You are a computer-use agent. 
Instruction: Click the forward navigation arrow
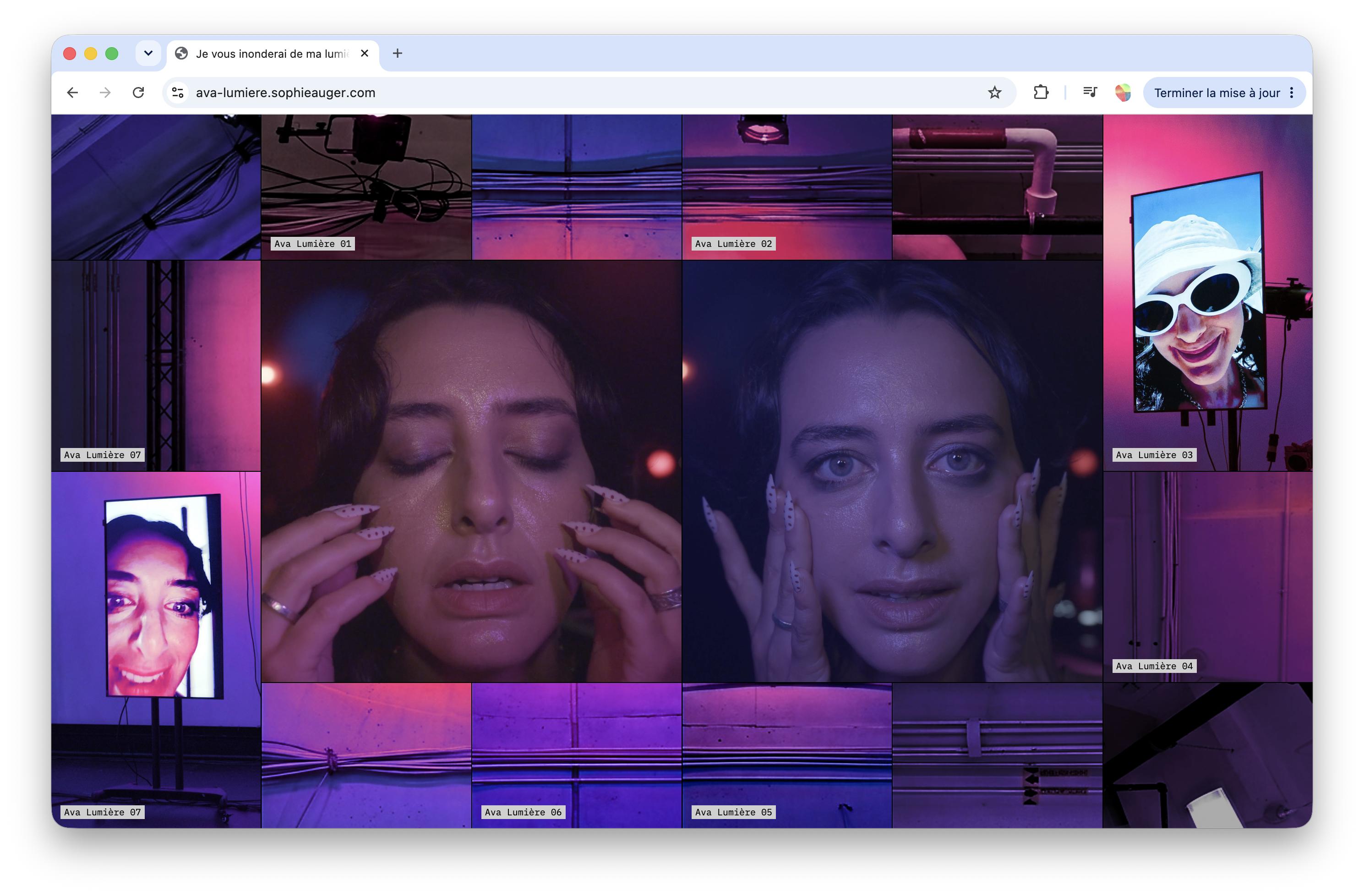105,92
